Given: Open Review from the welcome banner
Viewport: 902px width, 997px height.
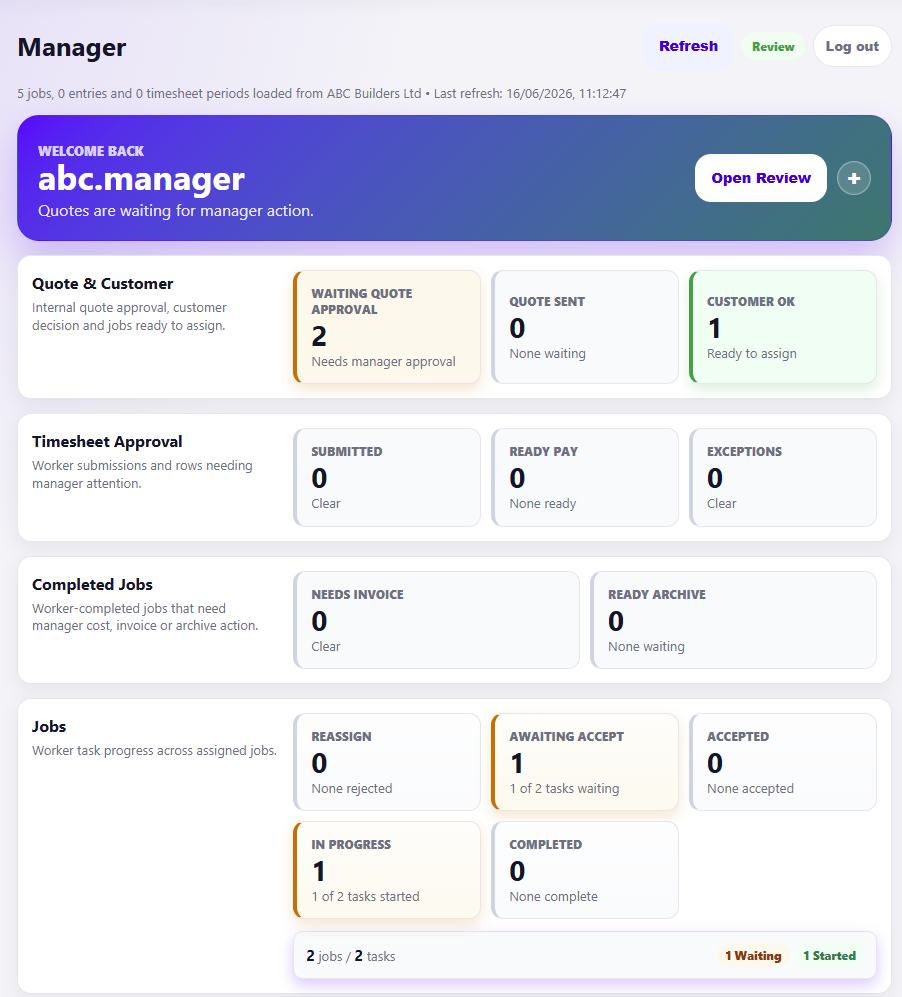Looking at the screenshot, I should pos(761,178).
